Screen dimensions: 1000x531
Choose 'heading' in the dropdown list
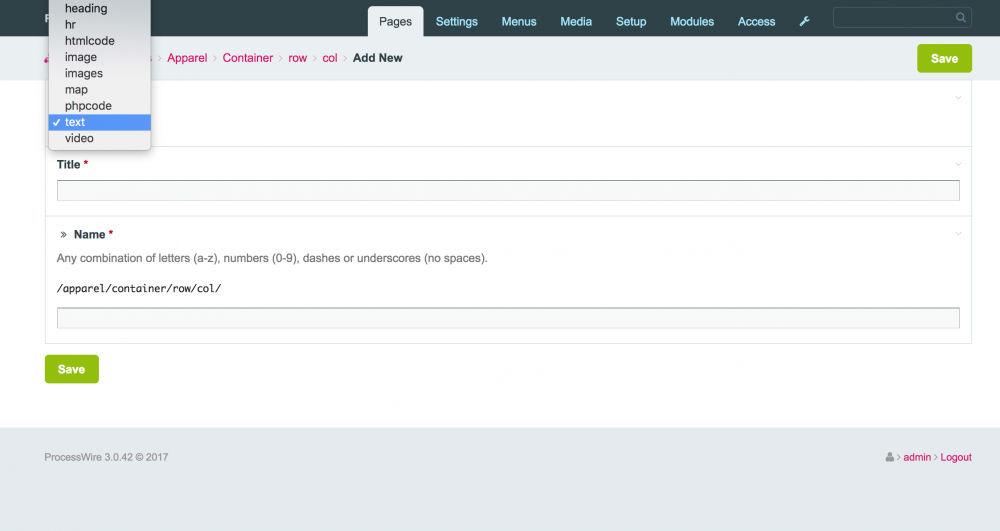[x=86, y=9]
